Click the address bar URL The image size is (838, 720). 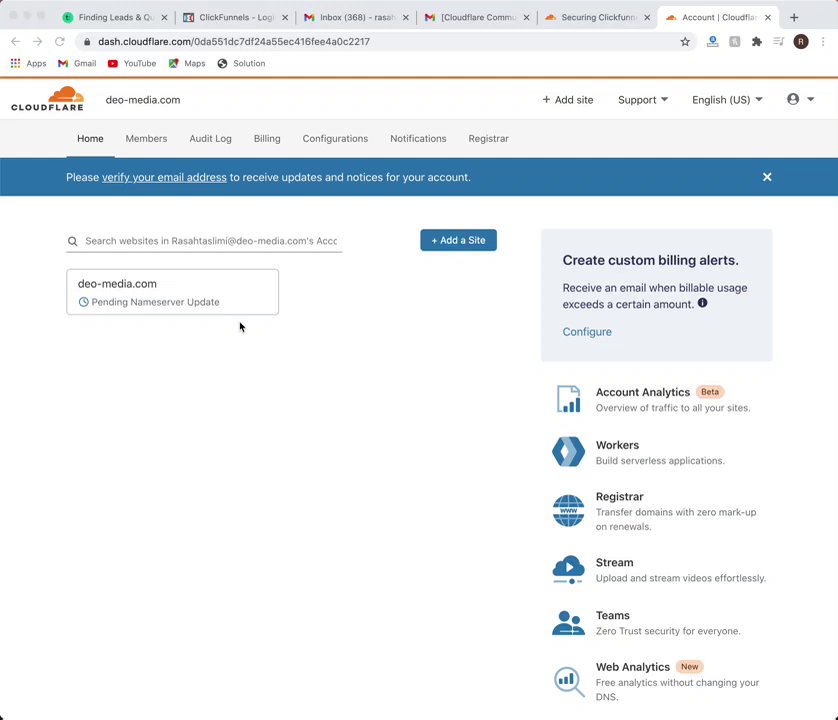pyautogui.click(x=234, y=42)
